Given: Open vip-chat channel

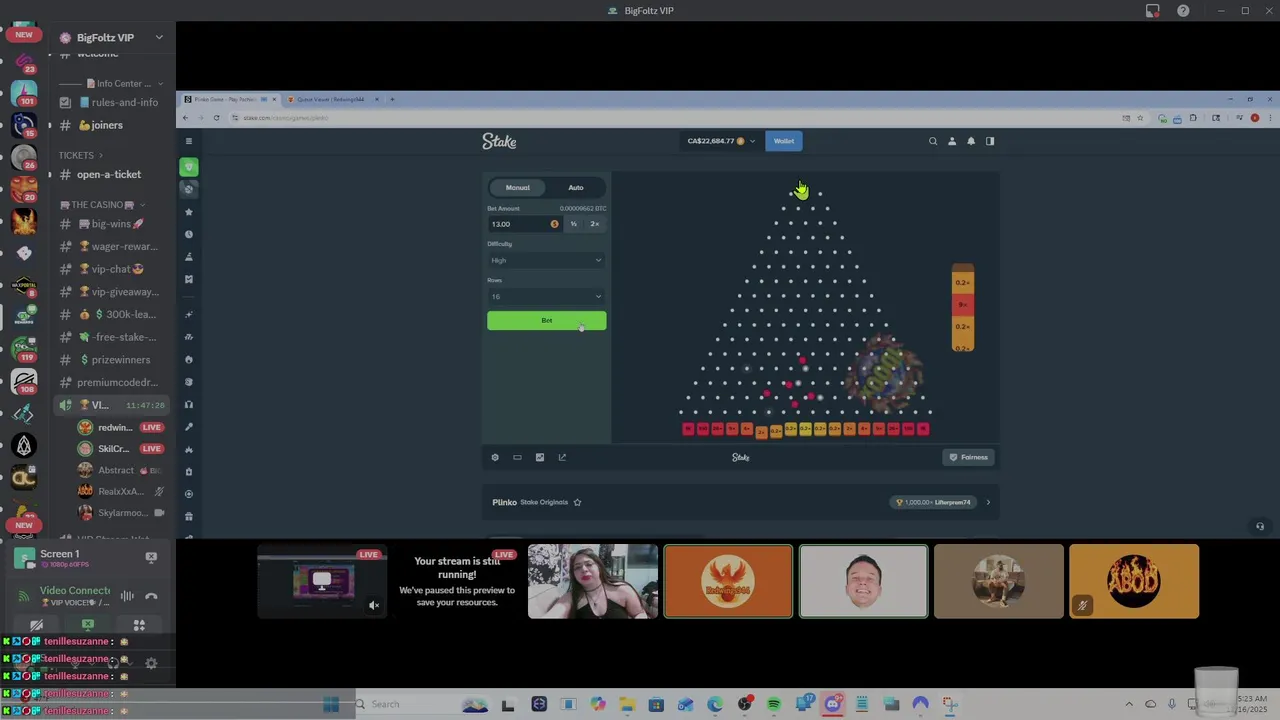Looking at the screenshot, I should click(x=111, y=269).
